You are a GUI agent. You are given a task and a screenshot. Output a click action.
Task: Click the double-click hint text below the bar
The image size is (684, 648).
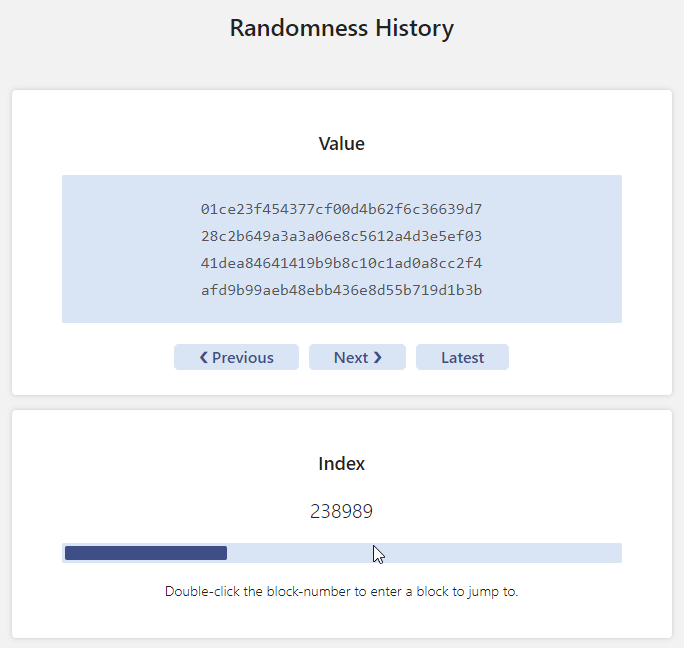[x=342, y=591]
